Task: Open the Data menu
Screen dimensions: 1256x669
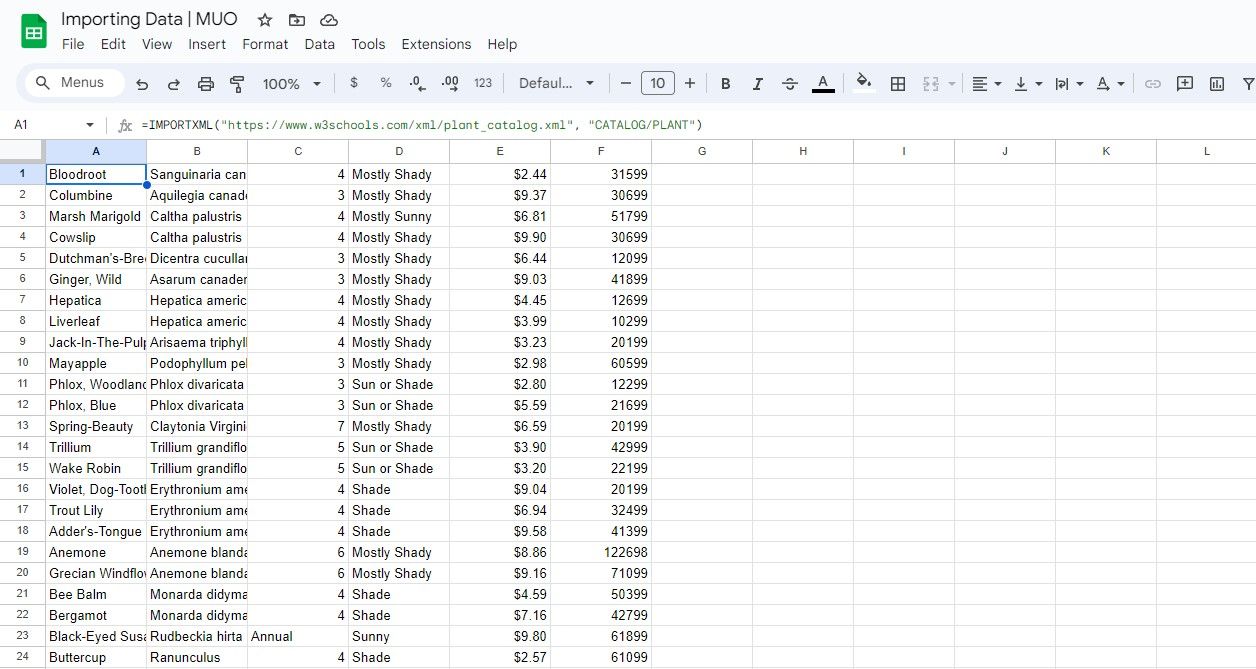Action: click(319, 44)
